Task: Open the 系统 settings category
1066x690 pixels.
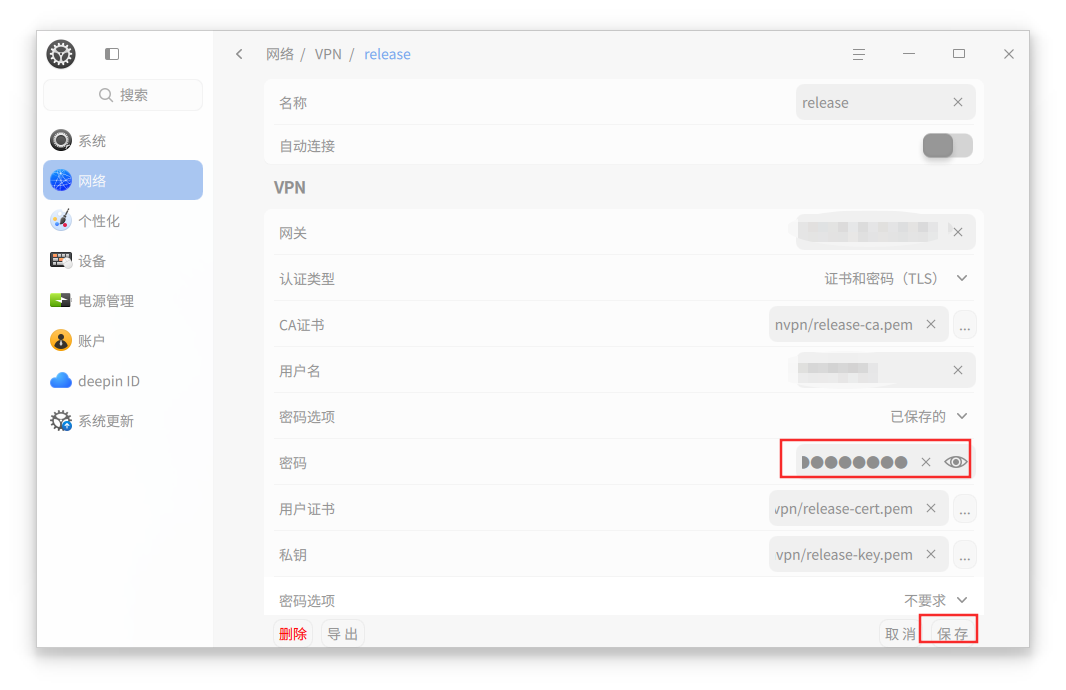Action: click(x=123, y=141)
